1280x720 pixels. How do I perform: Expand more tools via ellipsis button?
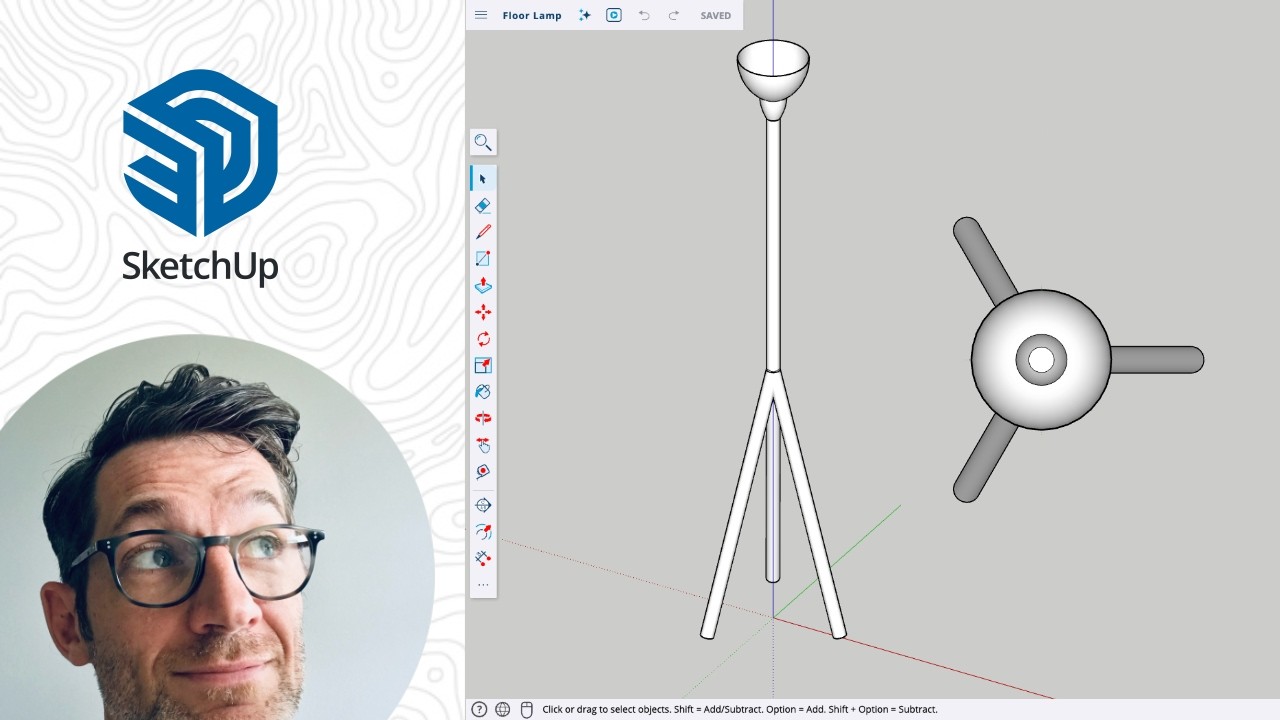483,585
